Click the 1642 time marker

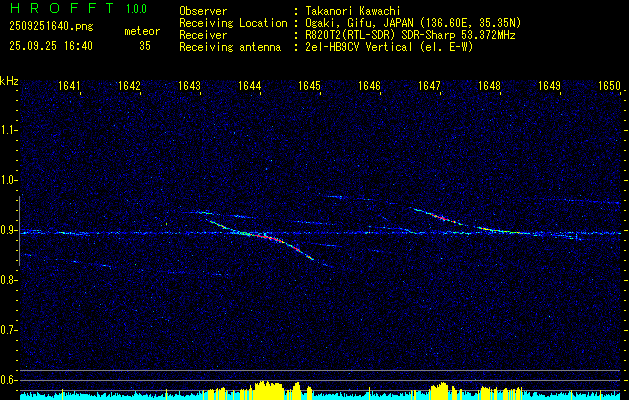[x=130, y=86]
